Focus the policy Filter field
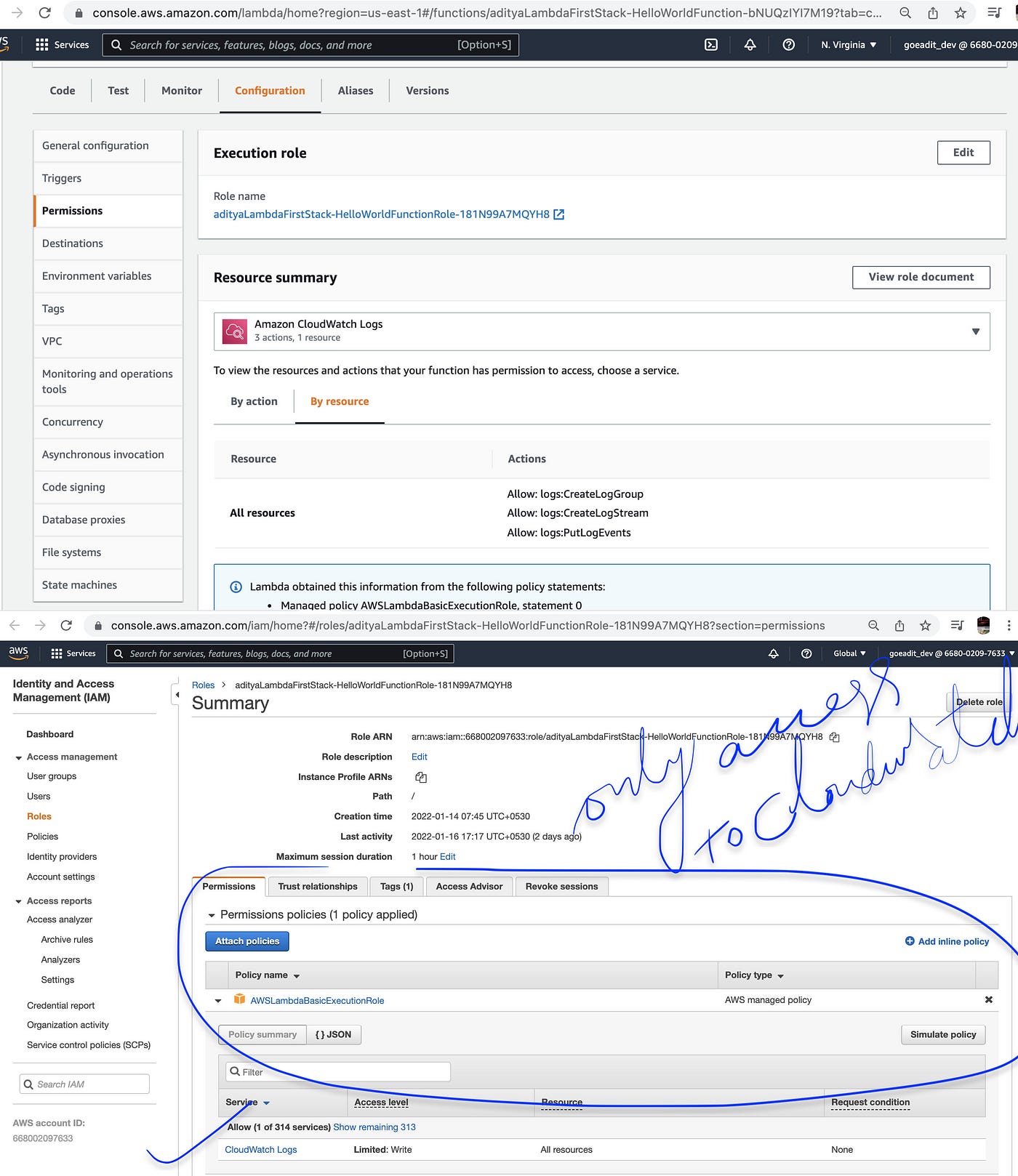The image size is (1018, 1176). (338, 1072)
